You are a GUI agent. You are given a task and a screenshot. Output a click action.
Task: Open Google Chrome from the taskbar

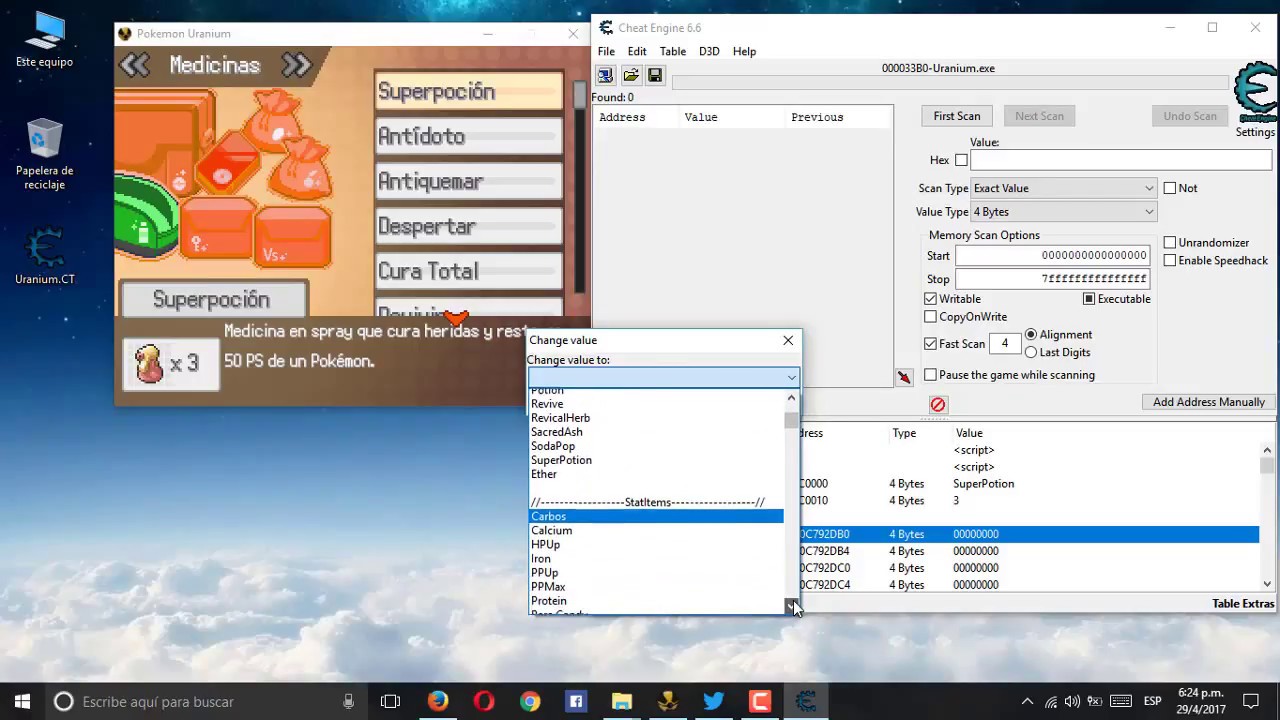coord(530,701)
